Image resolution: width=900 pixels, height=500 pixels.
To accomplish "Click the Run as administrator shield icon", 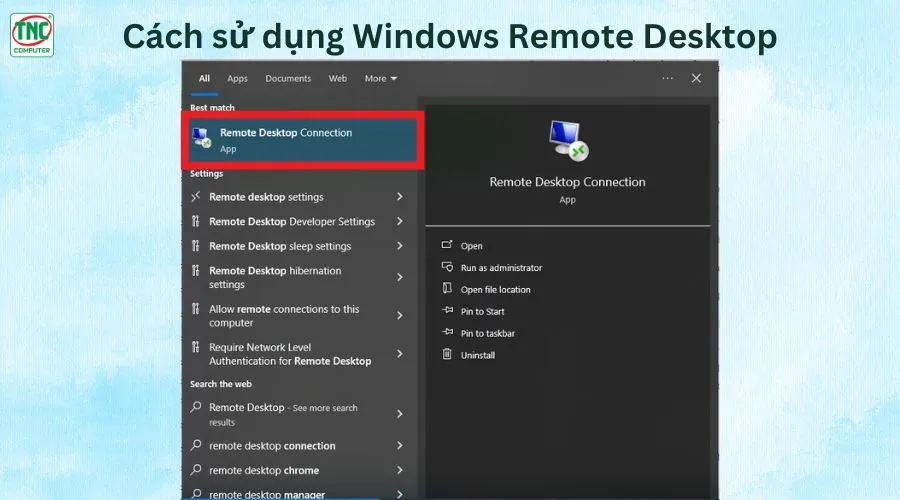I will pyautogui.click(x=447, y=266).
